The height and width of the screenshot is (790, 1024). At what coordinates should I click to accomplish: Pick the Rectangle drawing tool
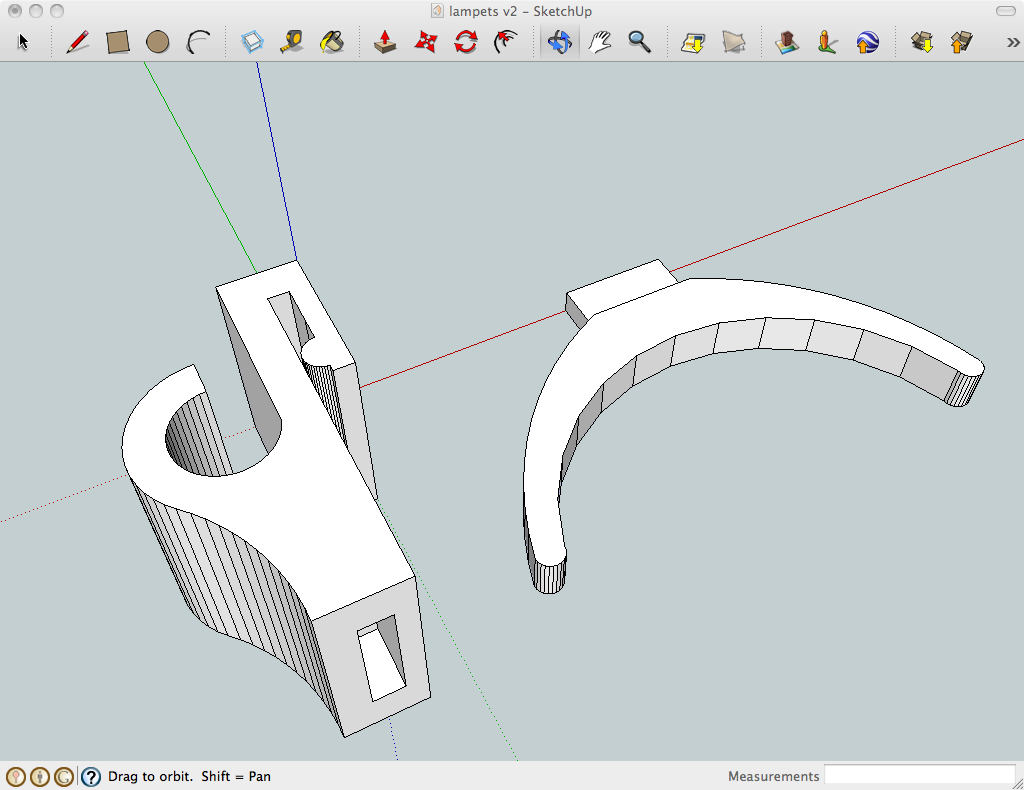click(118, 42)
